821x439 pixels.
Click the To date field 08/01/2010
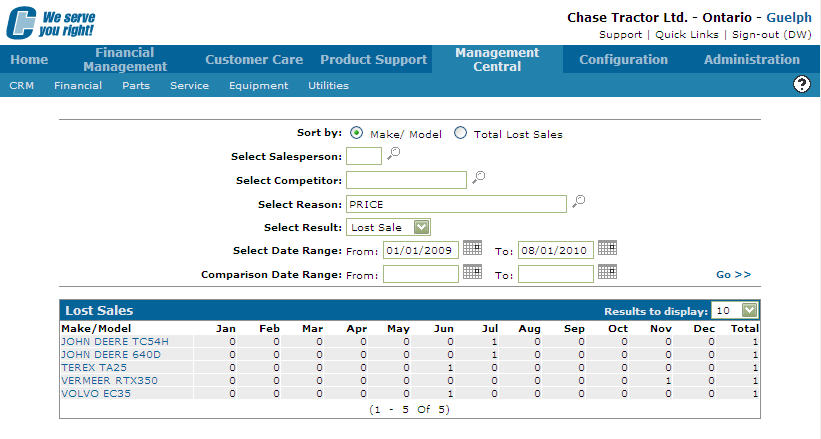556,250
